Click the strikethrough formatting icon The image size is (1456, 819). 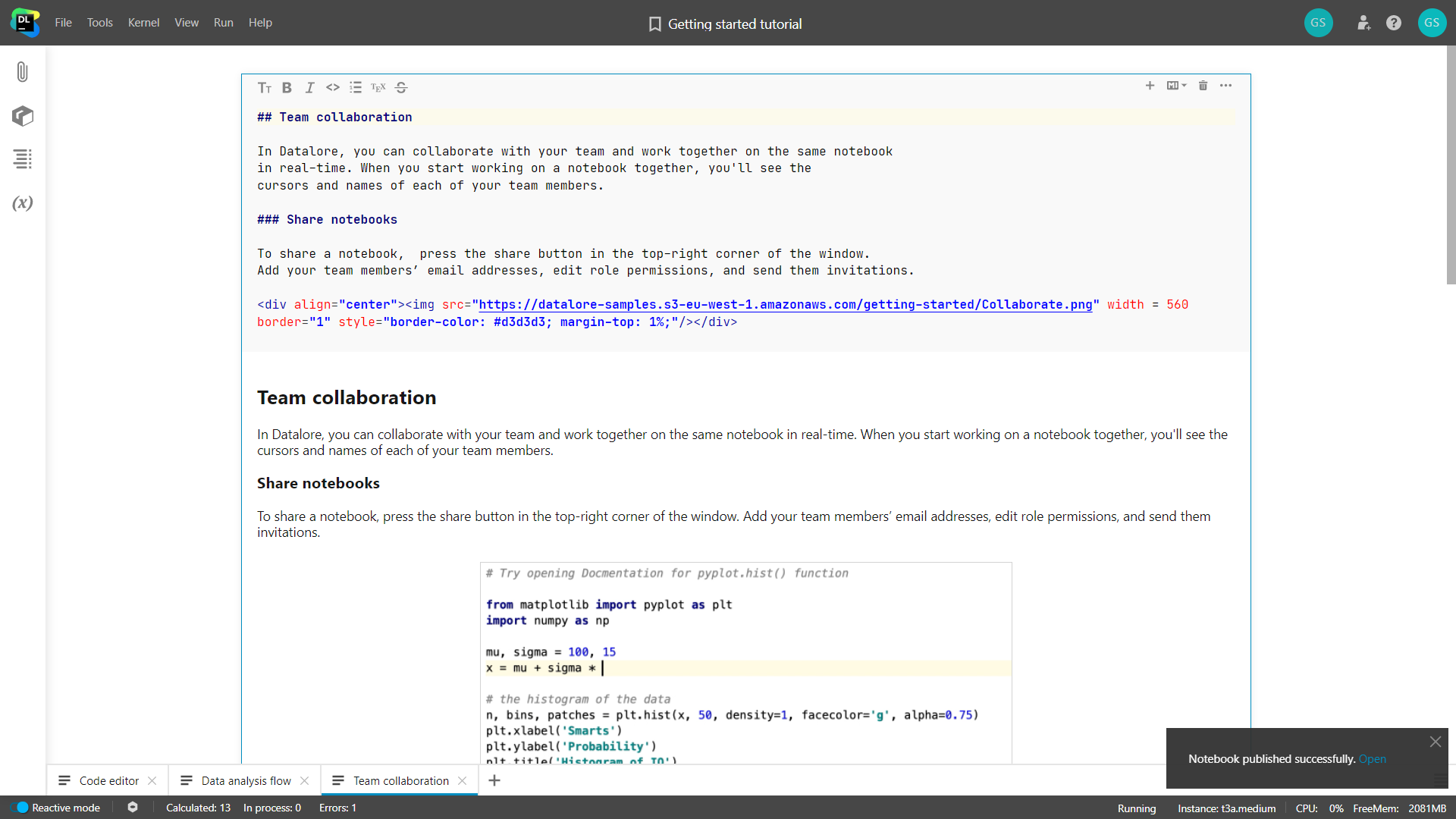[x=401, y=87]
